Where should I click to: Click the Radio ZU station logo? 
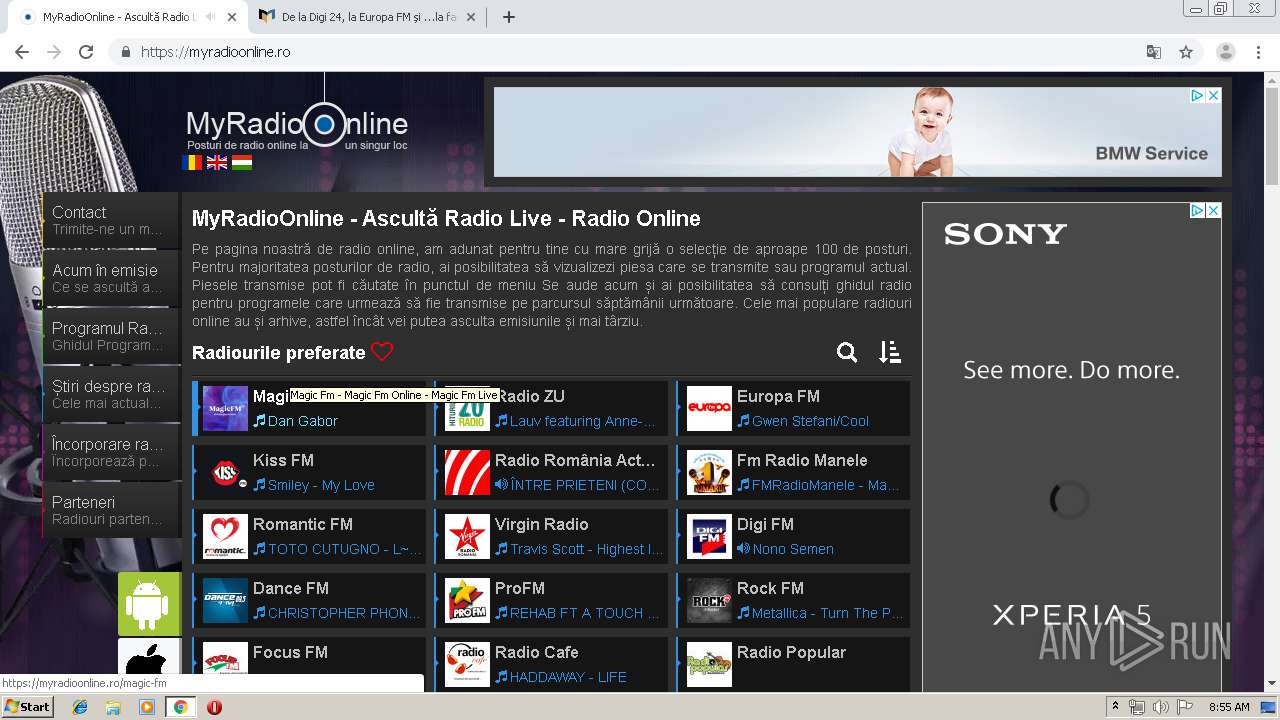[467, 408]
